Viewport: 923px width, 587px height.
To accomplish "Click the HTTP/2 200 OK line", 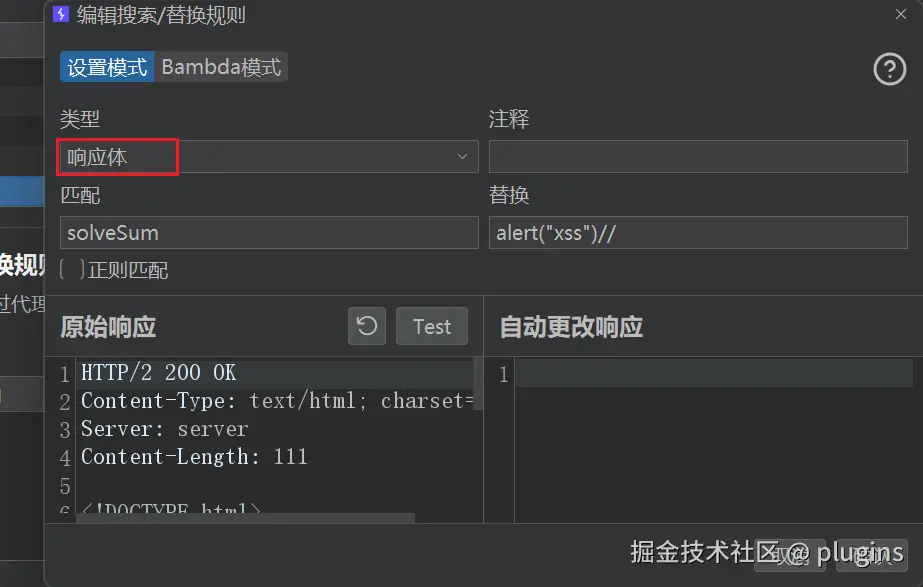I will pos(158,373).
